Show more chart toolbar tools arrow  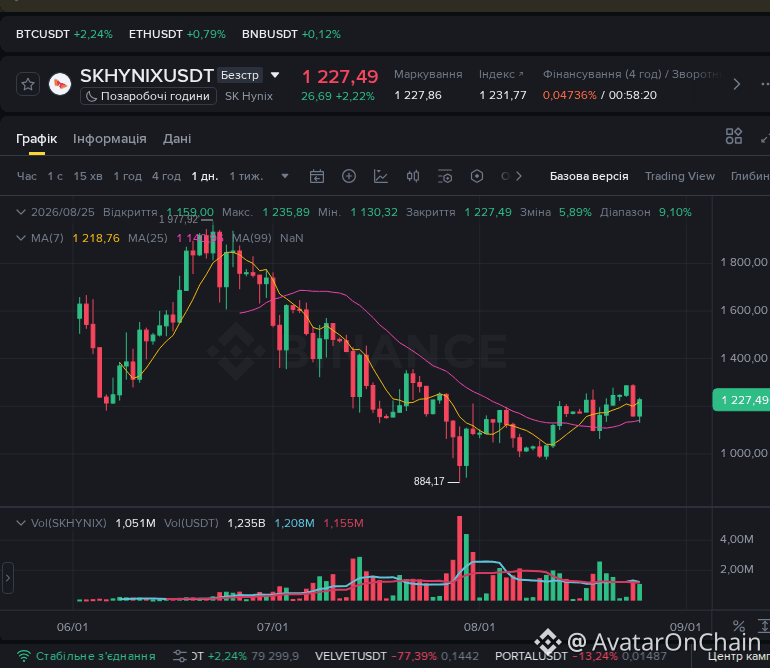[x=519, y=176]
